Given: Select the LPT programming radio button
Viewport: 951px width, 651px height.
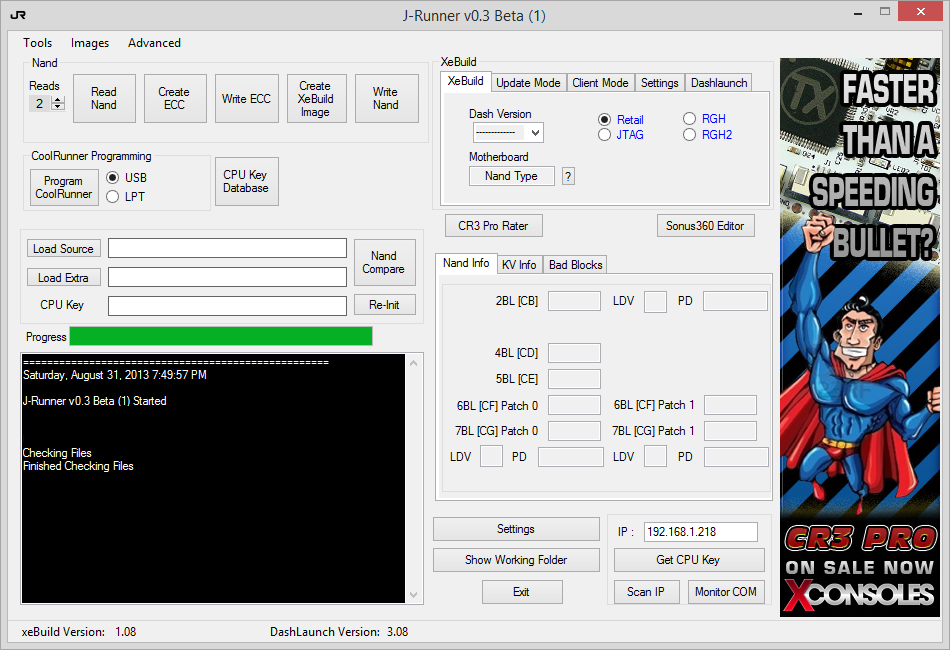Looking at the screenshot, I should [x=113, y=197].
